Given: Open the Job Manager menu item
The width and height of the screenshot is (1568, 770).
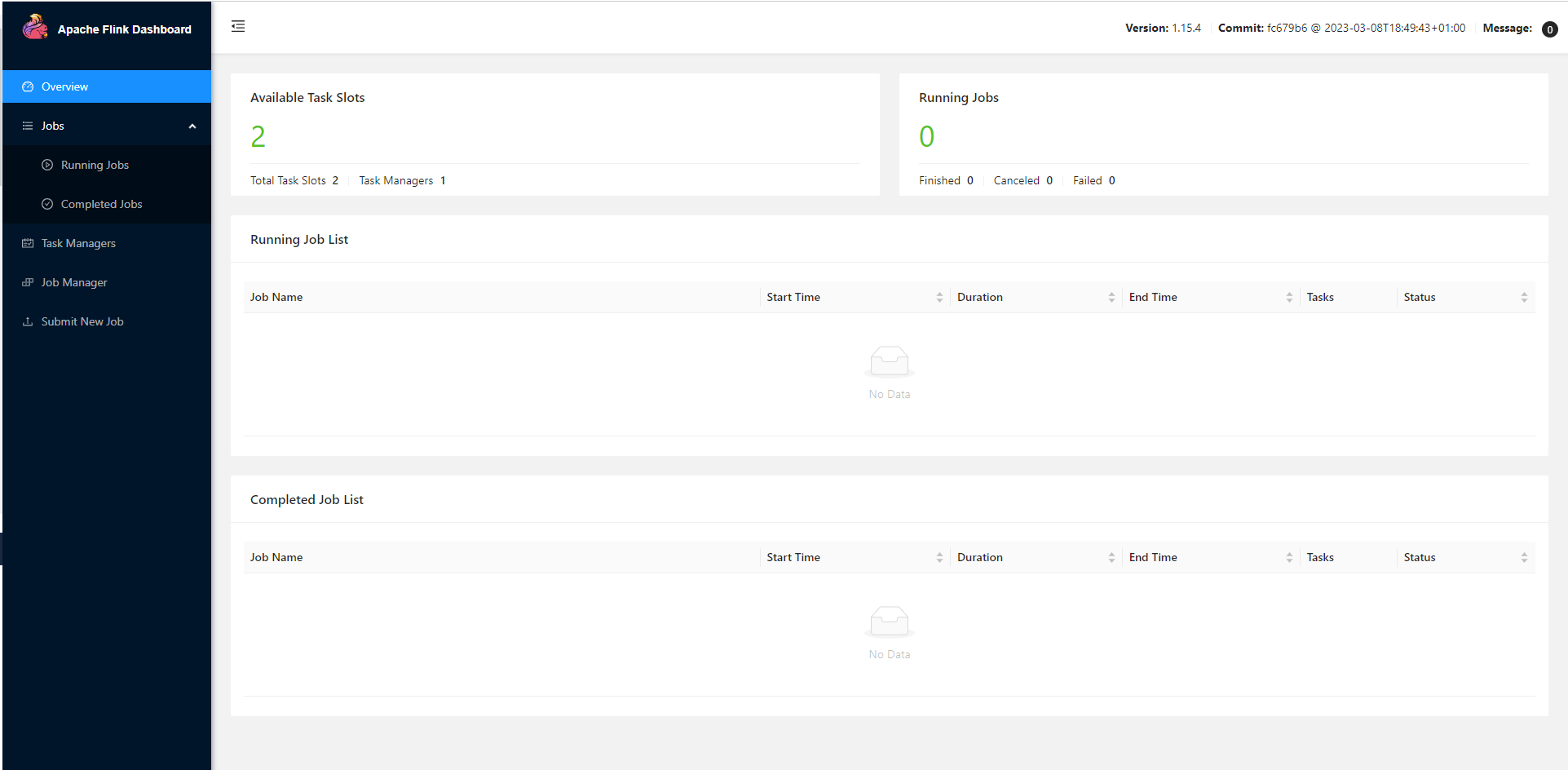Looking at the screenshot, I should point(74,282).
